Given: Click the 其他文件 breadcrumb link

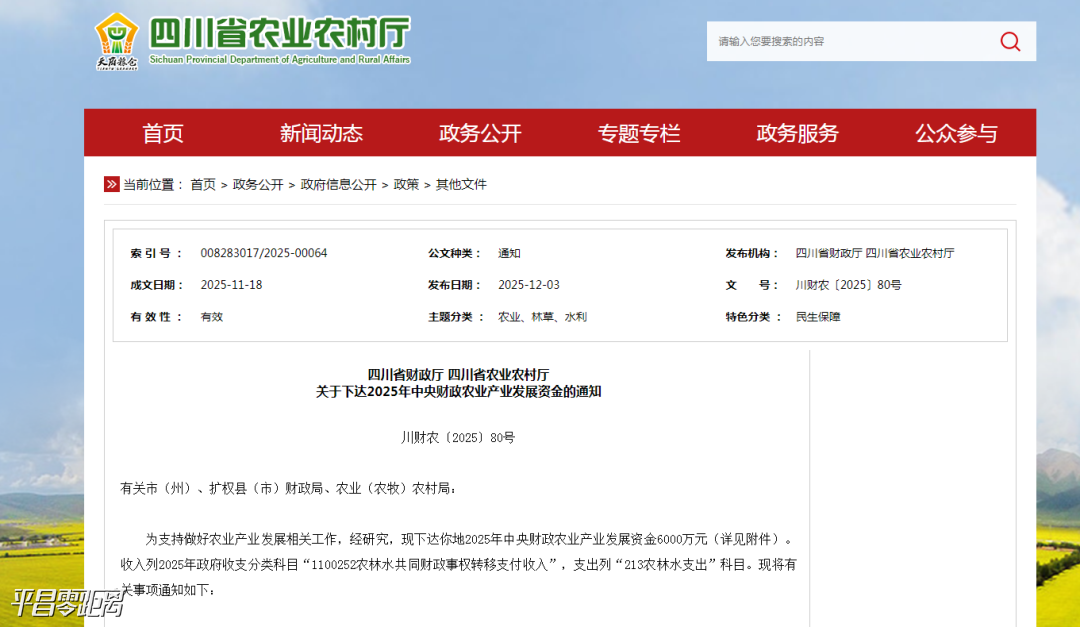Looking at the screenshot, I should (461, 184).
